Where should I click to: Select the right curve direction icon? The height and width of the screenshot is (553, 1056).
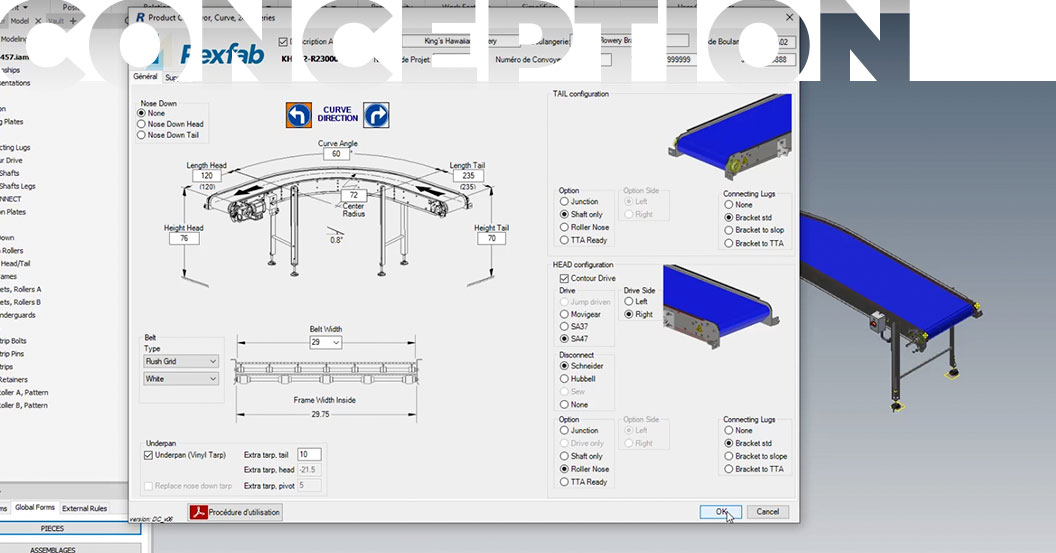coord(376,115)
